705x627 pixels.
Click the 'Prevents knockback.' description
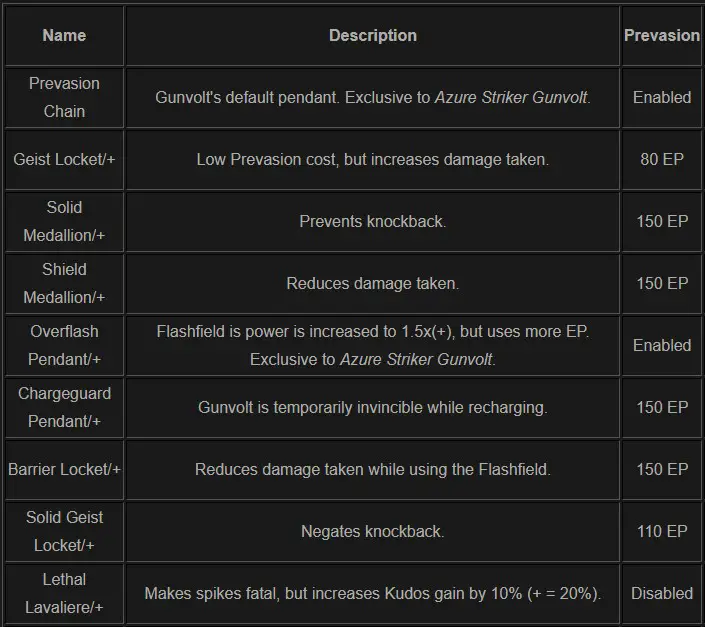(x=373, y=222)
